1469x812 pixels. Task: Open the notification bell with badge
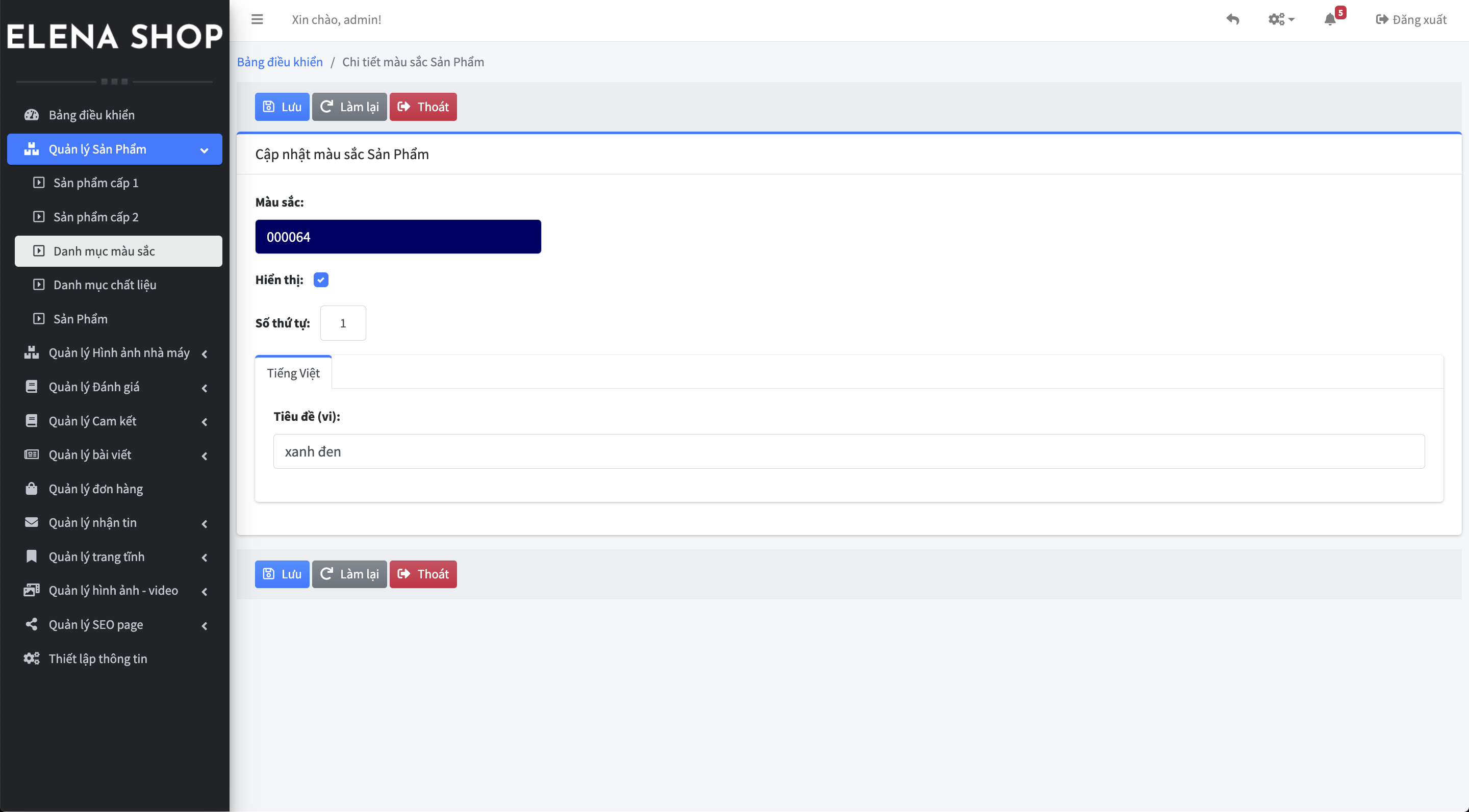pos(1330,19)
